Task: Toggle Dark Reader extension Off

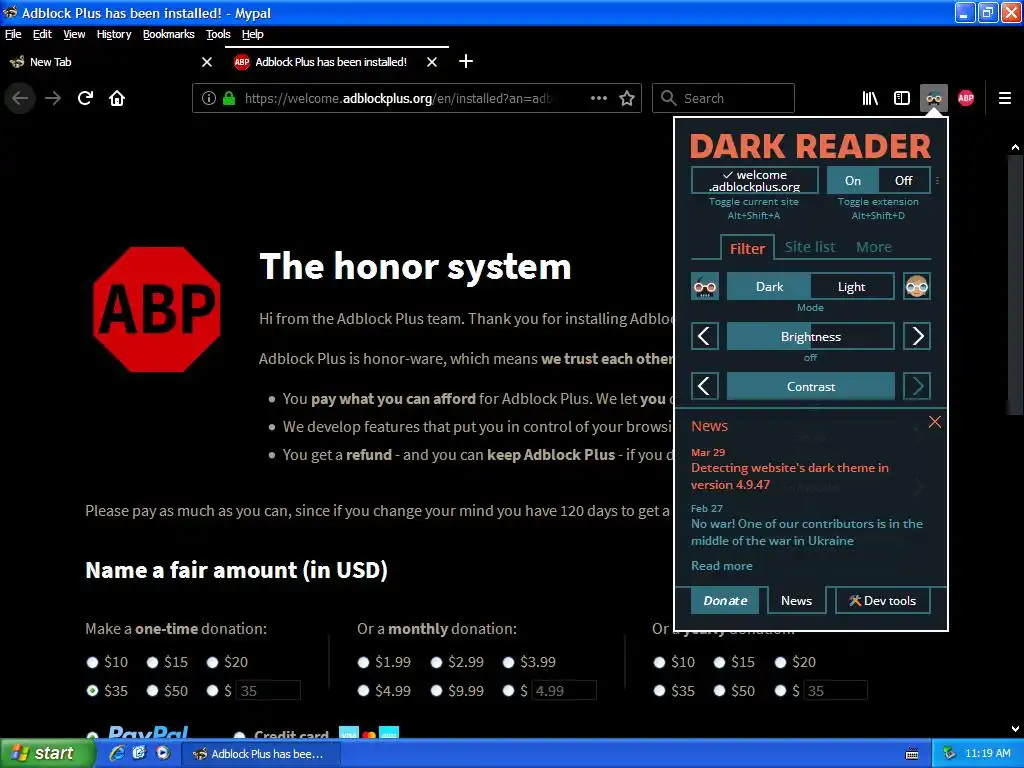Action: pyautogui.click(x=903, y=181)
